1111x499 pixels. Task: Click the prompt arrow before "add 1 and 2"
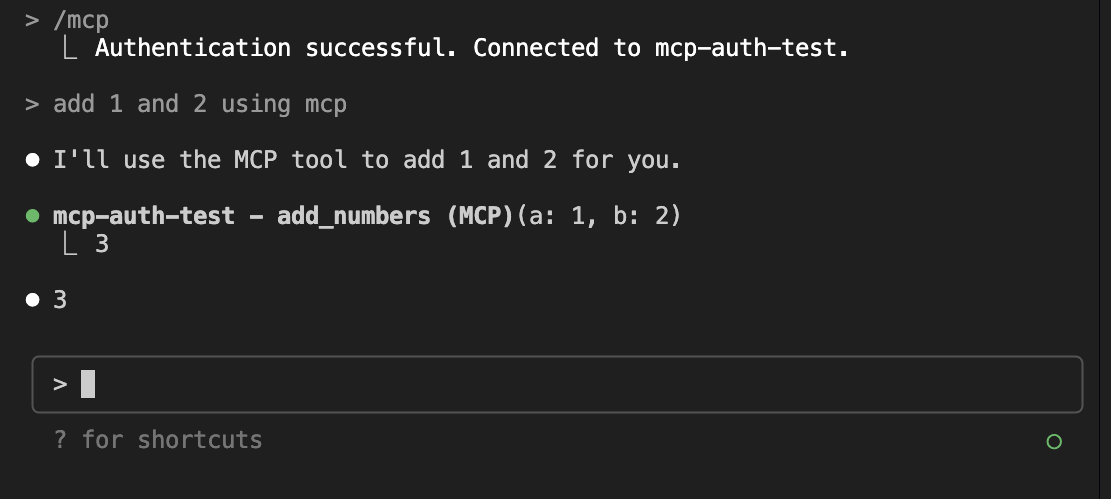point(33,104)
